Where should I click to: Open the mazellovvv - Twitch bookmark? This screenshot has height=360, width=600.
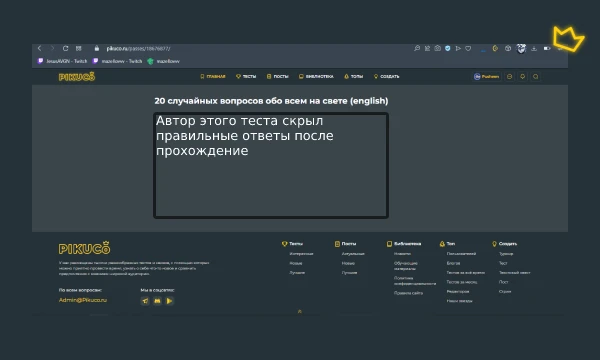click(x=117, y=61)
